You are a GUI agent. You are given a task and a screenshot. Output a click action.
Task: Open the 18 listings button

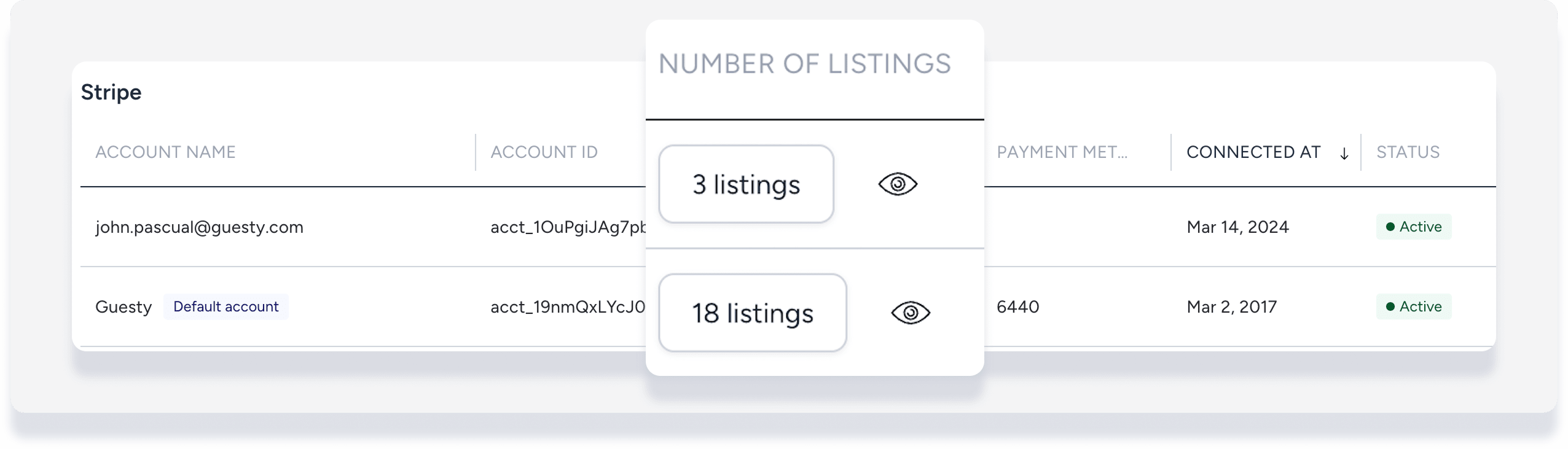(753, 313)
